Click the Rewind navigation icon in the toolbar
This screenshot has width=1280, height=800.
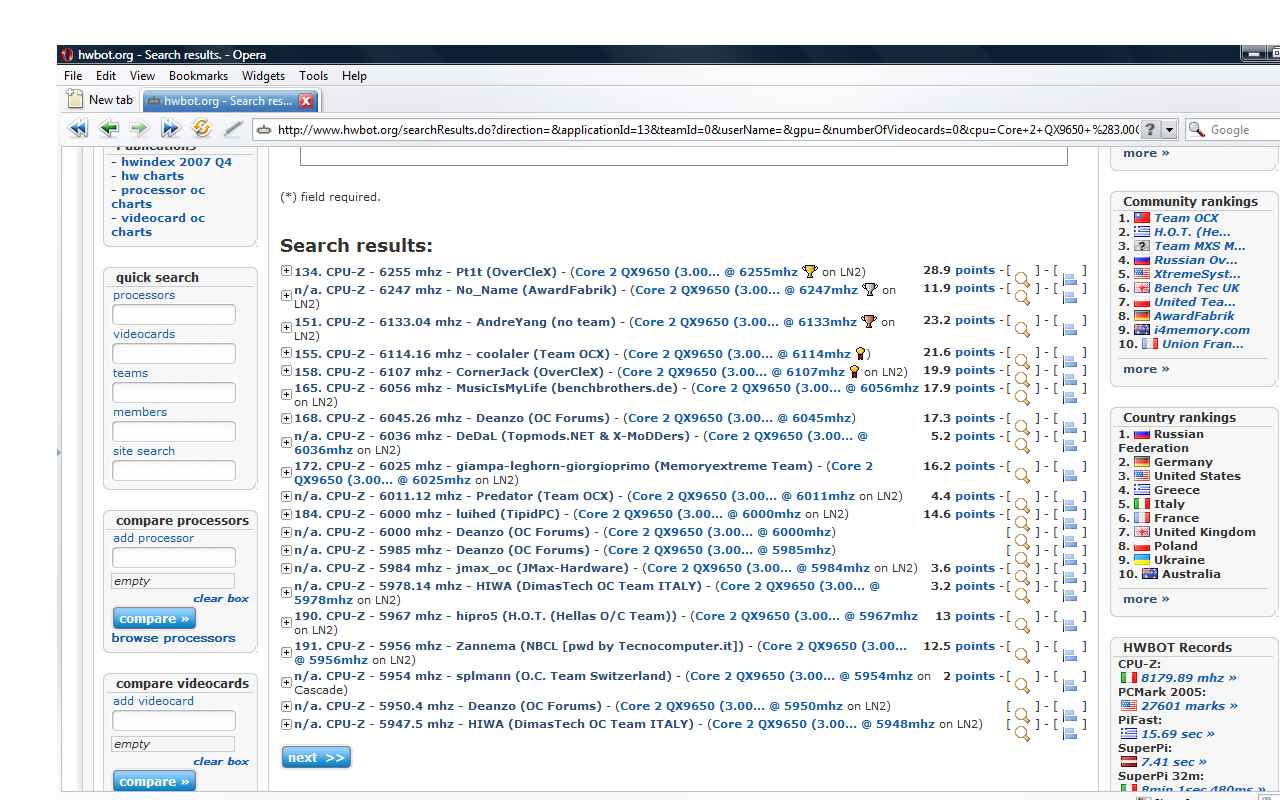point(78,129)
